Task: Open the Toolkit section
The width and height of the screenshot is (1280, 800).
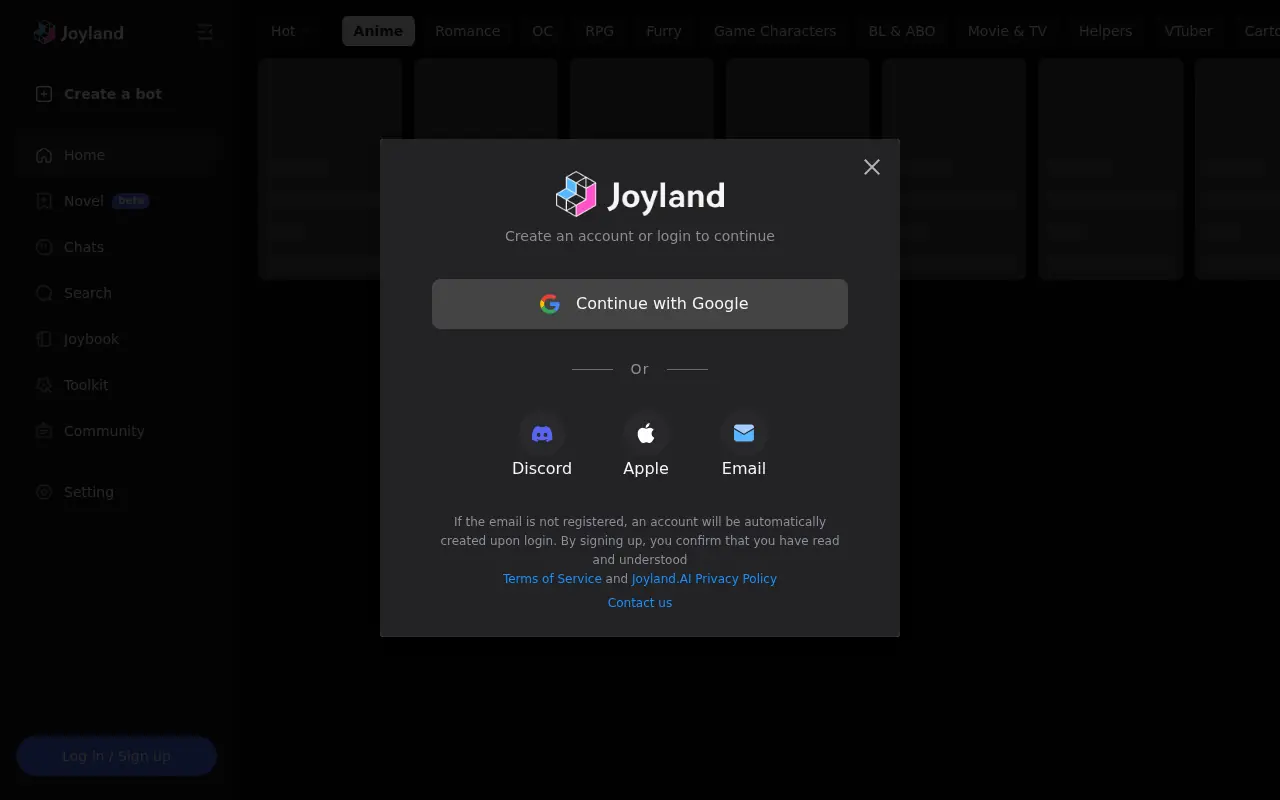Action: (86, 385)
